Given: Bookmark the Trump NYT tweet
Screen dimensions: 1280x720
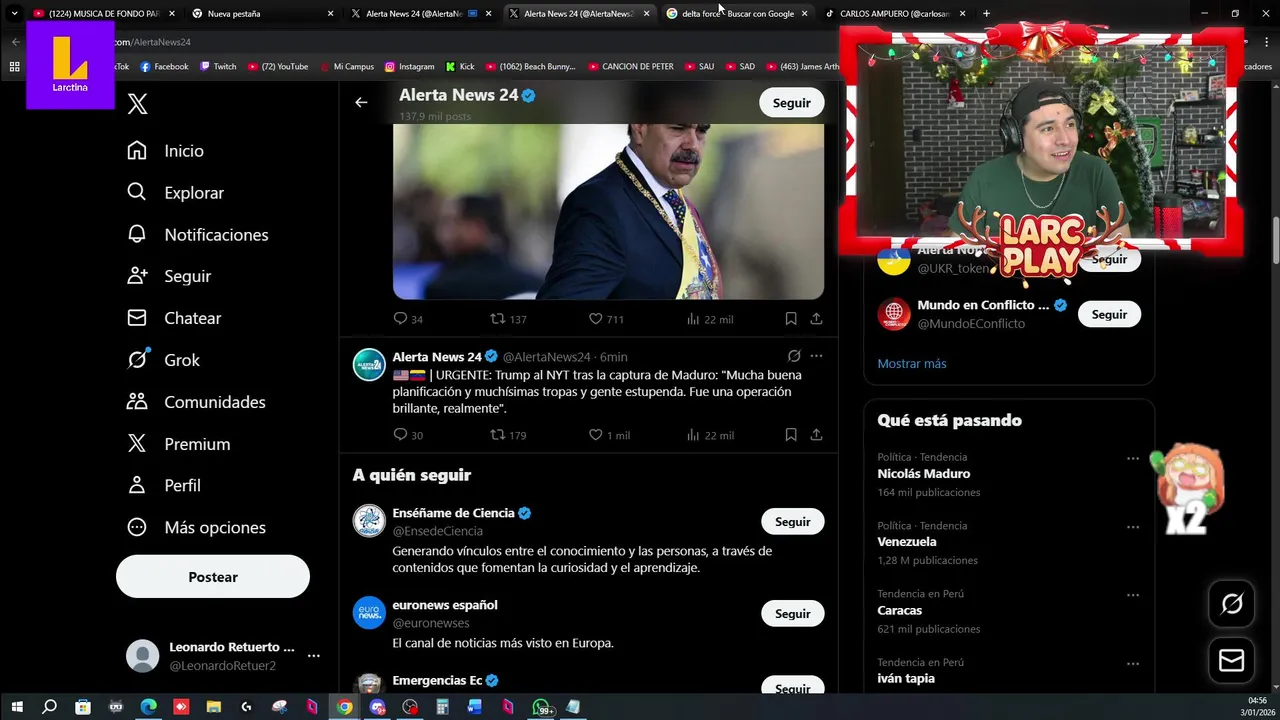Looking at the screenshot, I should coord(790,435).
